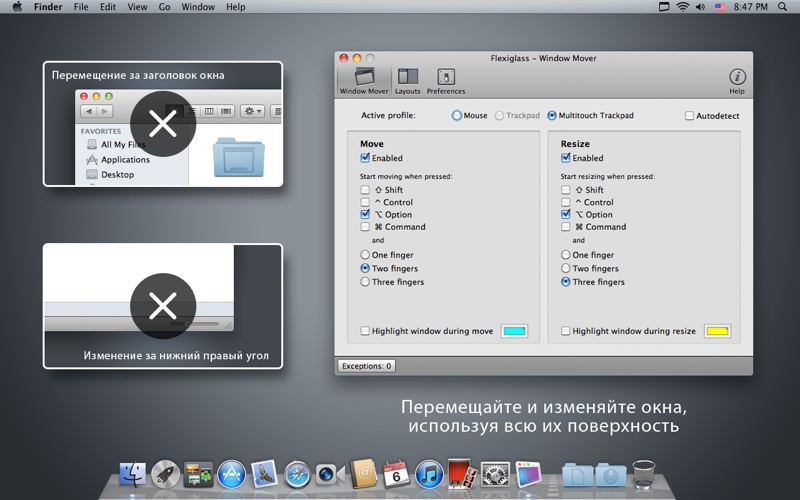Screen dimensions: 800x500
Task: Click the Help info icon in Flexiglass
Action: [737, 81]
